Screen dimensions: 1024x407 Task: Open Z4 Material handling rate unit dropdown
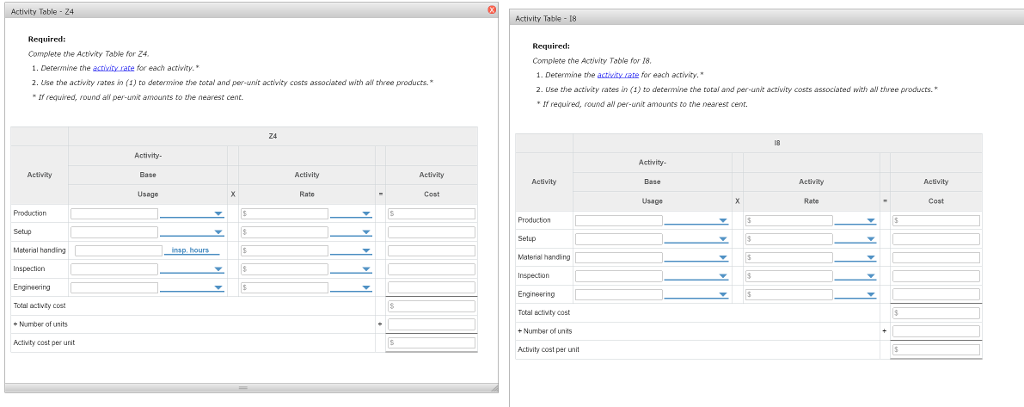click(x=351, y=250)
